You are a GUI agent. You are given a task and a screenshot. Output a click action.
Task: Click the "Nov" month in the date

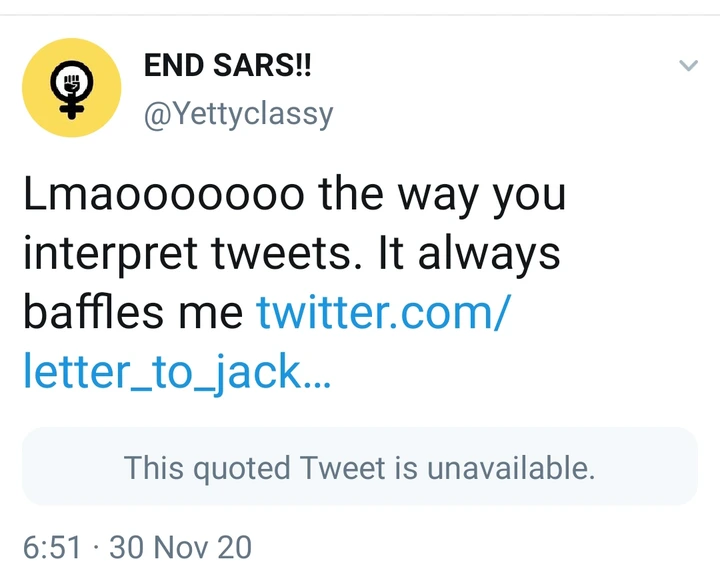[x=178, y=547]
